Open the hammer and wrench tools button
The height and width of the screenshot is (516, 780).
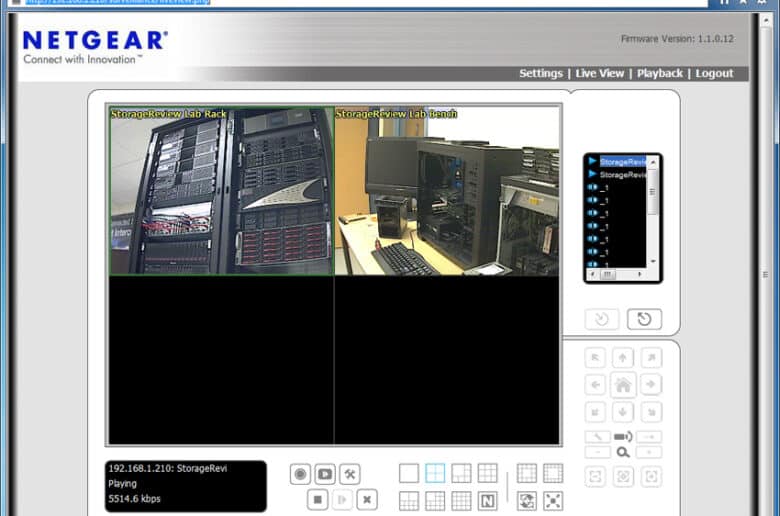(350, 474)
